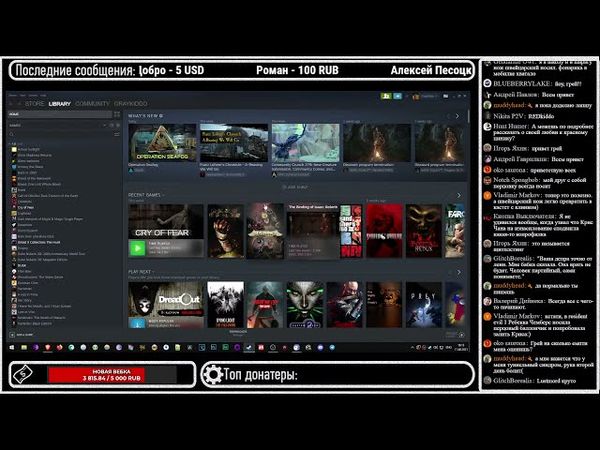Open advanced filter options icon beside search

117,134
